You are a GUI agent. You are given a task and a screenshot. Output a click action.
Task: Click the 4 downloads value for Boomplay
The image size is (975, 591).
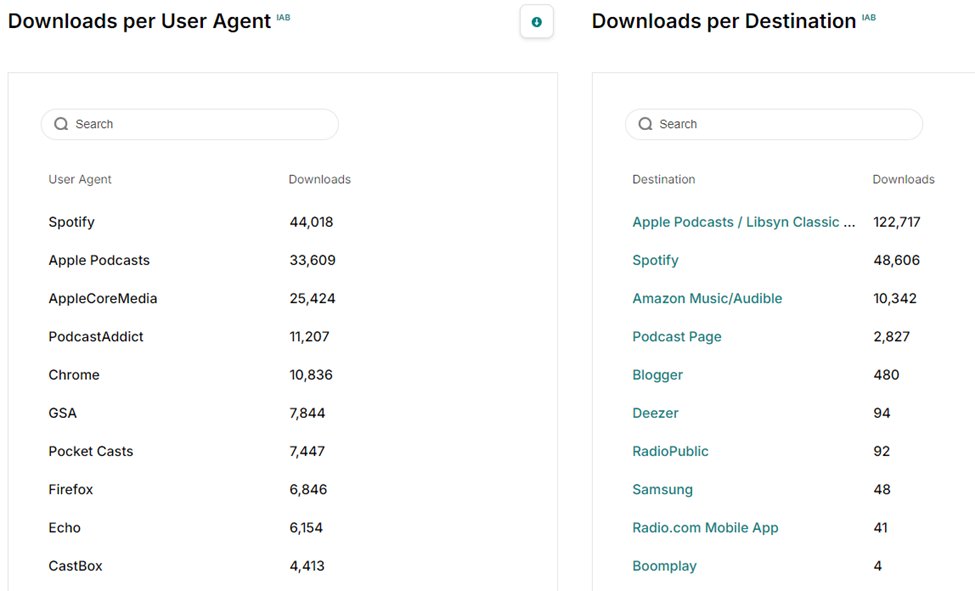[x=877, y=566]
